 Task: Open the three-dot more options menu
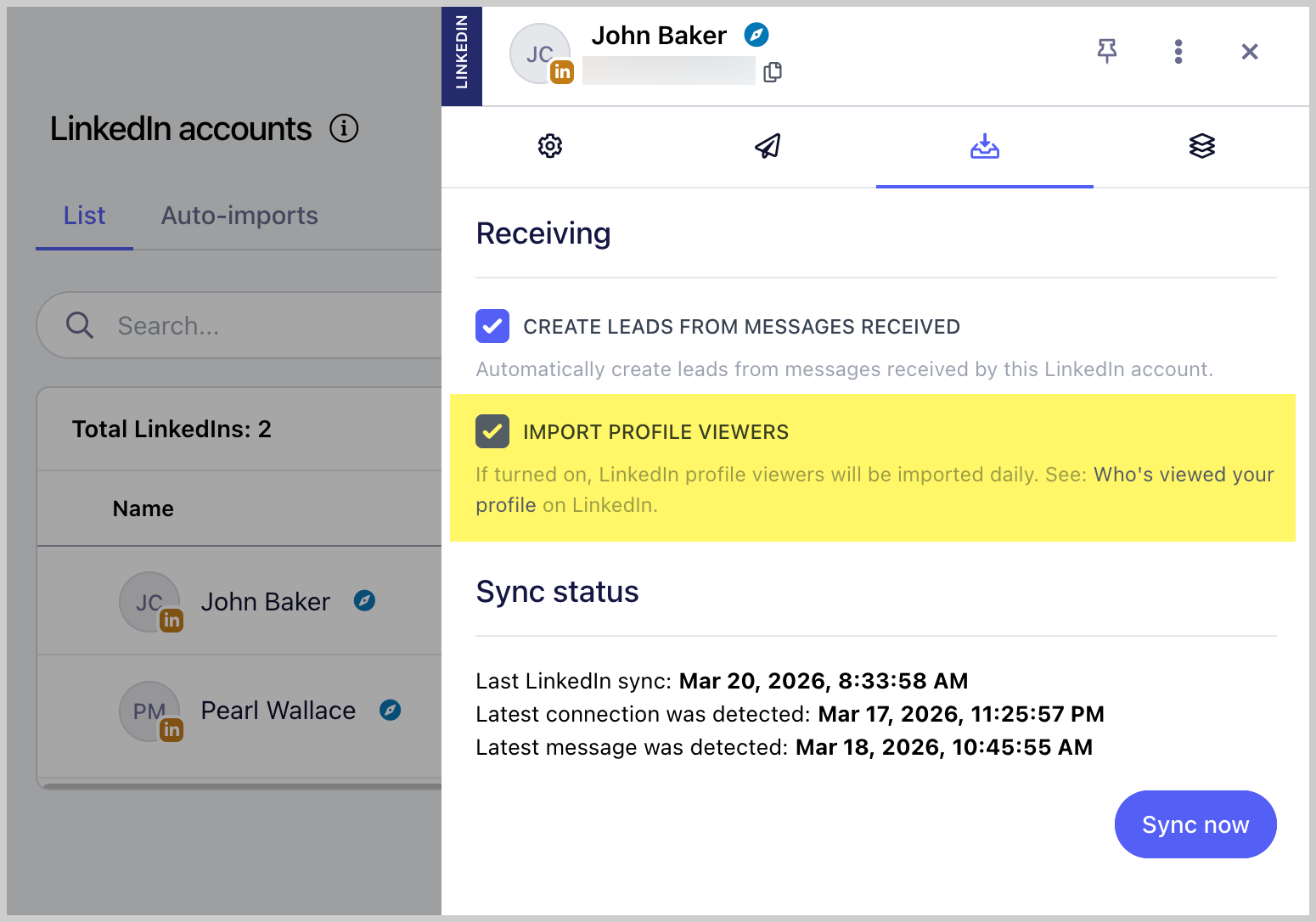[x=1178, y=52]
